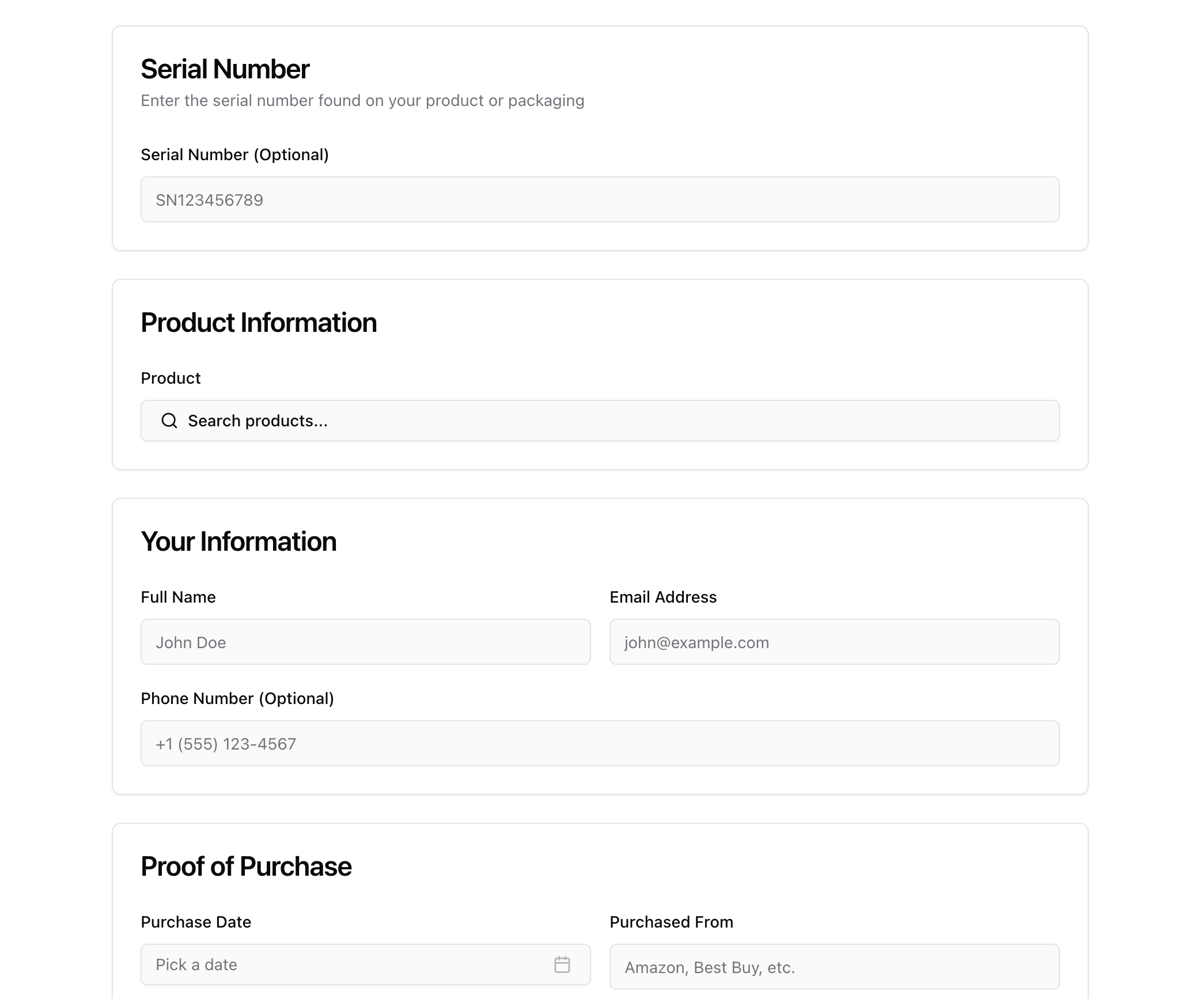Viewport: 1204px width, 999px height.
Task: Click the Purchase Date label
Action: [x=196, y=922]
